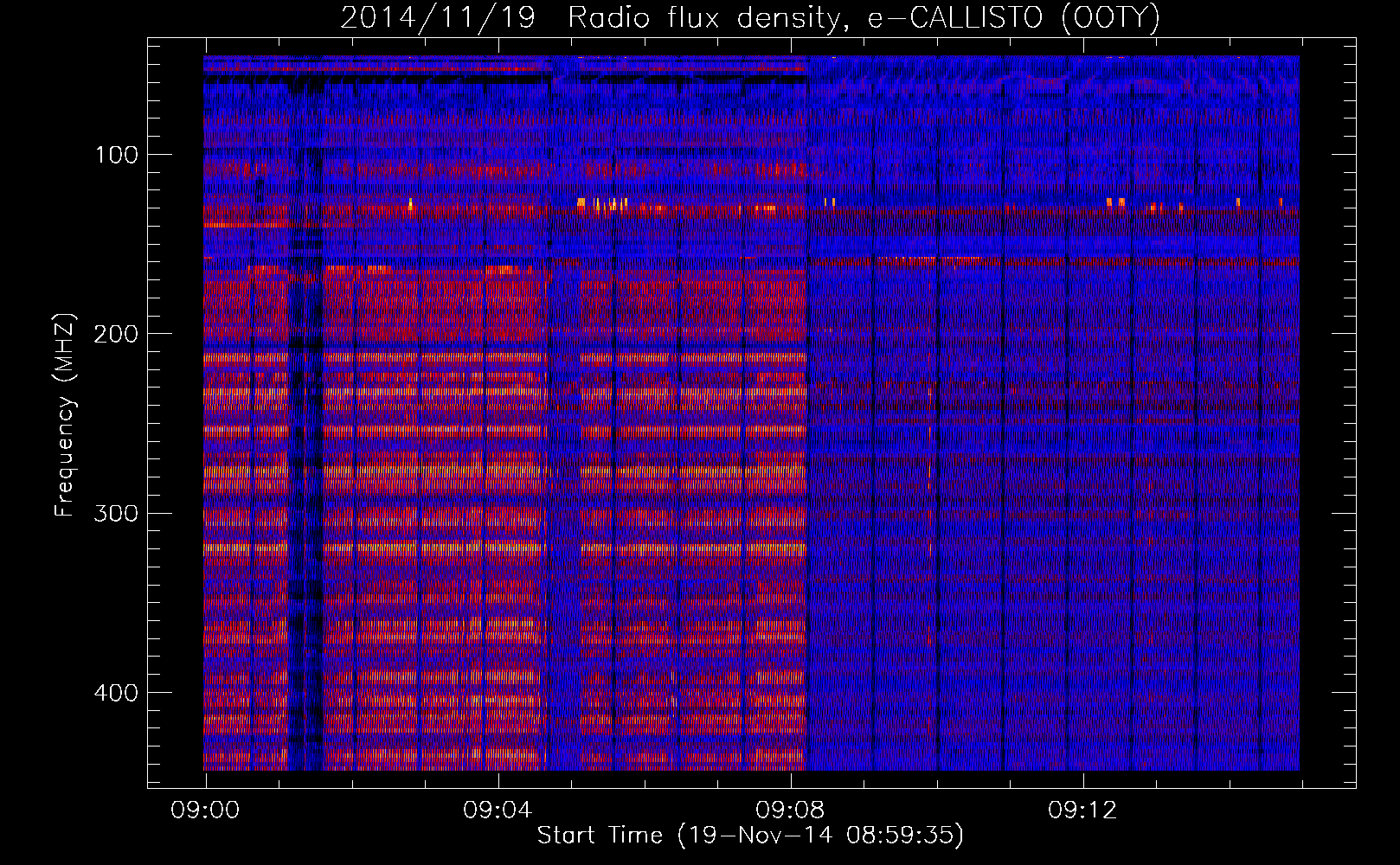Select the Frequency (MHZ) axis label
1400x865 pixels.
65,415
